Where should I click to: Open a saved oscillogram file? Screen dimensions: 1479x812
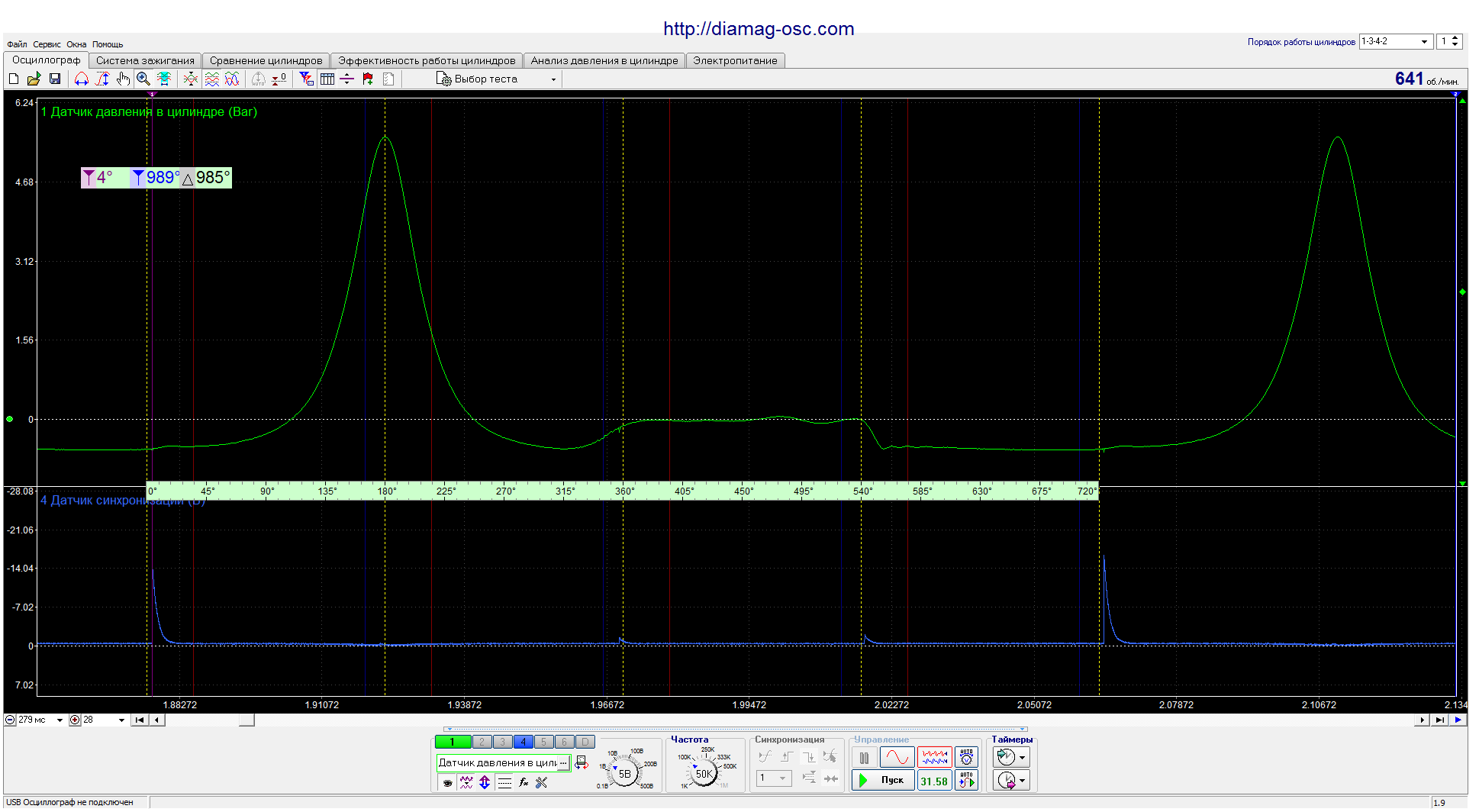[34, 79]
